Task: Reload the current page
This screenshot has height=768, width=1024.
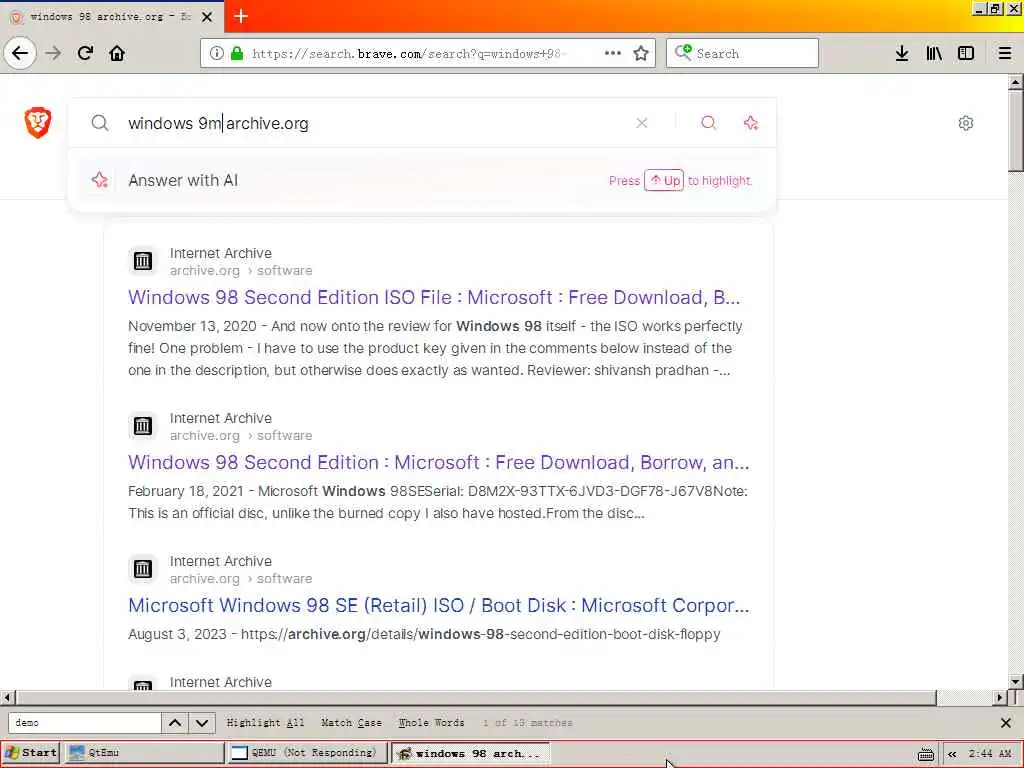Action: point(85,53)
